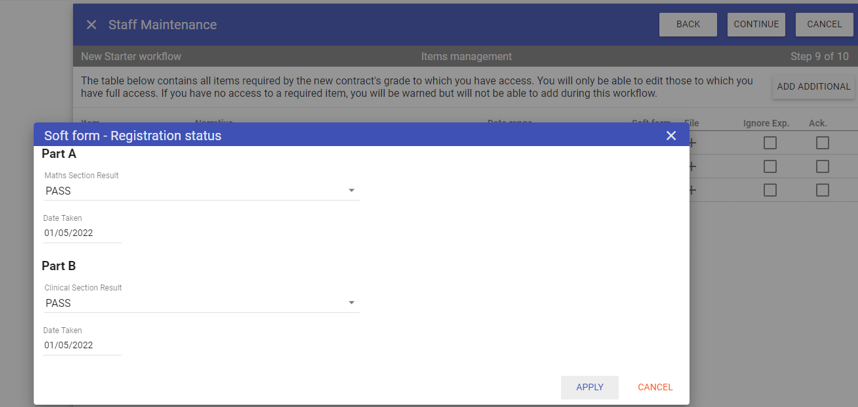Select the Part A Date Taken field
858x407 pixels.
coord(82,233)
